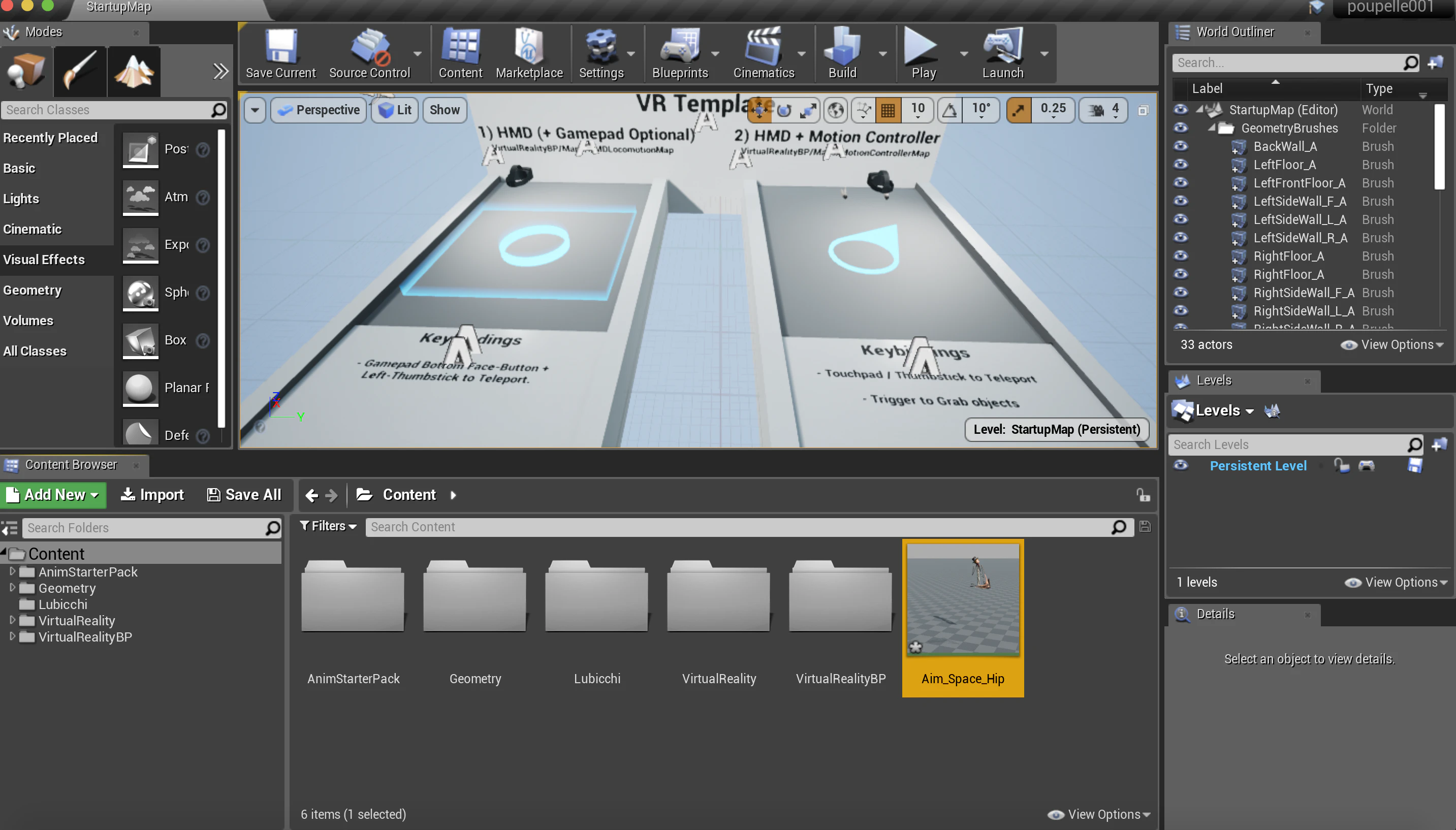Expand the AnimStarterPack folder tree
Viewport: 1456px width, 830px height.
coord(13,570)
